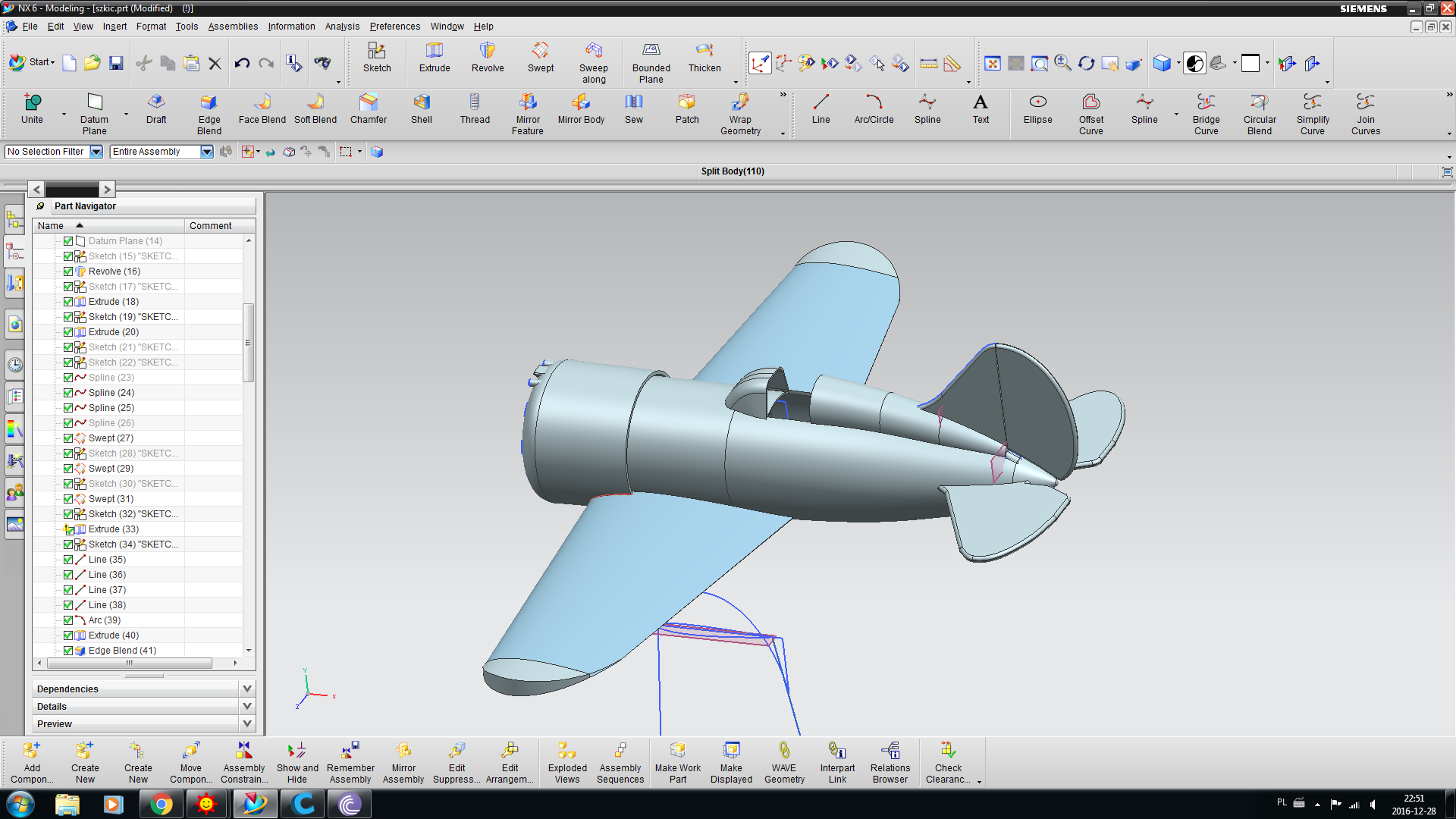
Task: Expand the Dependencies panel
Action: click(246, 689)
